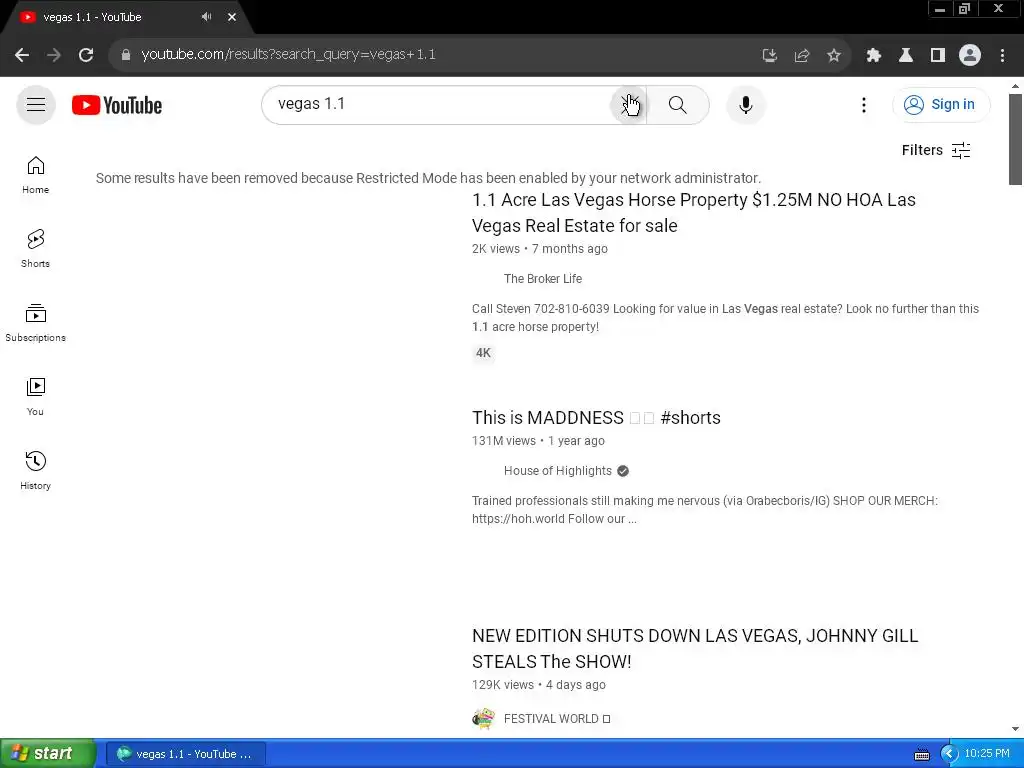The width and height of the screenshot is (1024, 768).
Task: Reload the current page
Action: pos(86,55)
